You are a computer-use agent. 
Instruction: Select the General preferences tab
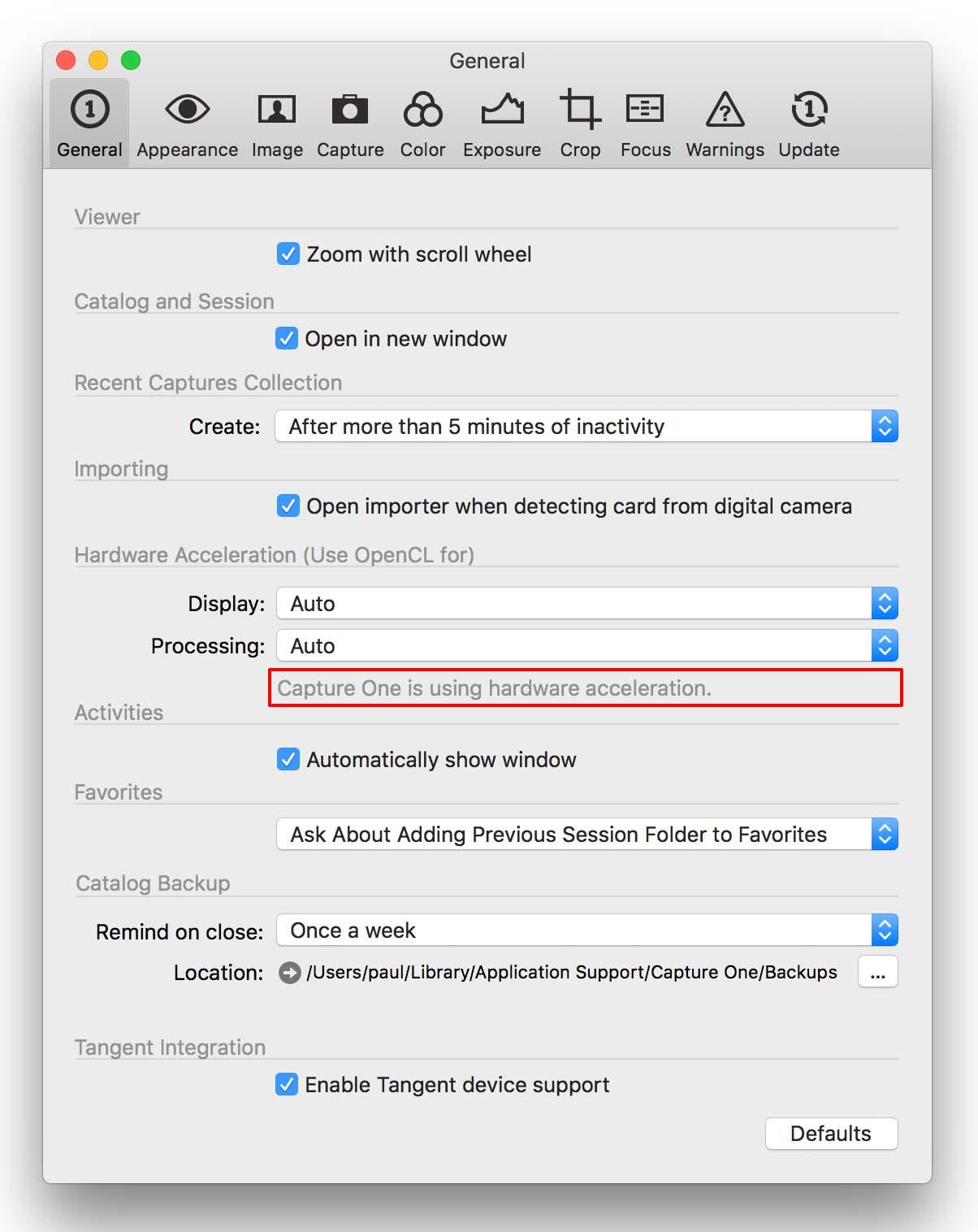[89, 123]
